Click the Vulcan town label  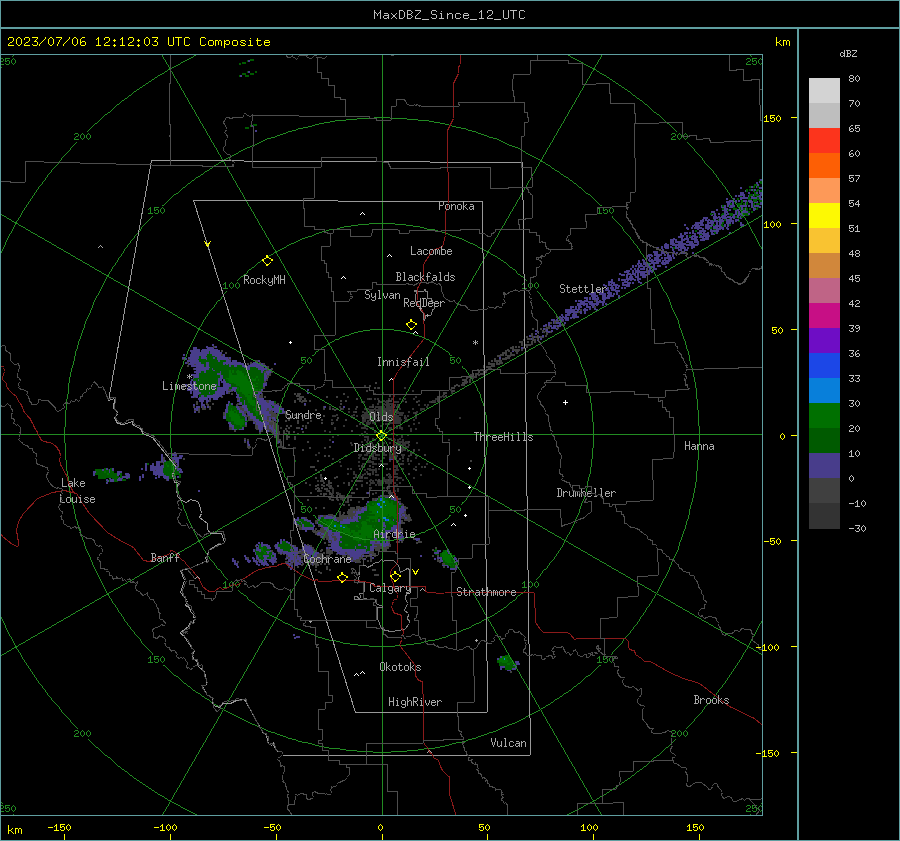[508, 743]
